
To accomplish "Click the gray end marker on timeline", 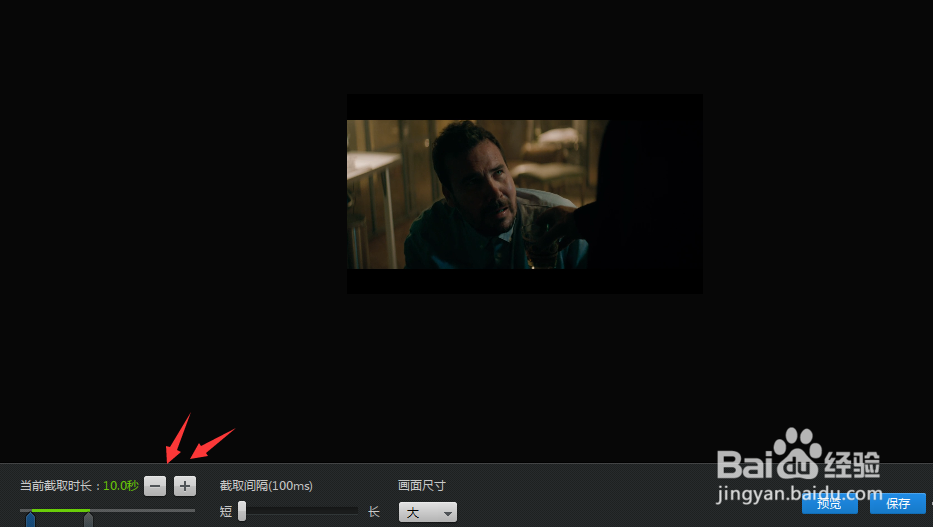I will coord(88,520).
